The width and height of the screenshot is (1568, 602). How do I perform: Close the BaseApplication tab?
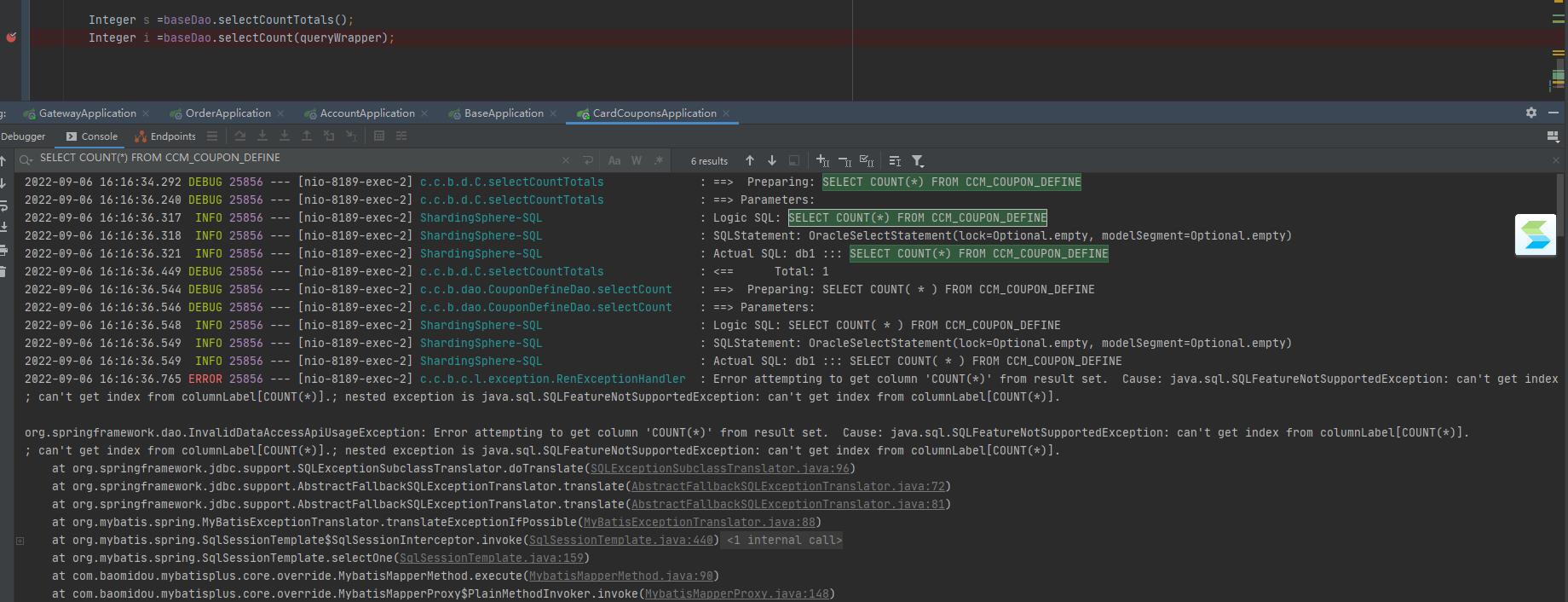pyautogui.click(x=553, y=113)
